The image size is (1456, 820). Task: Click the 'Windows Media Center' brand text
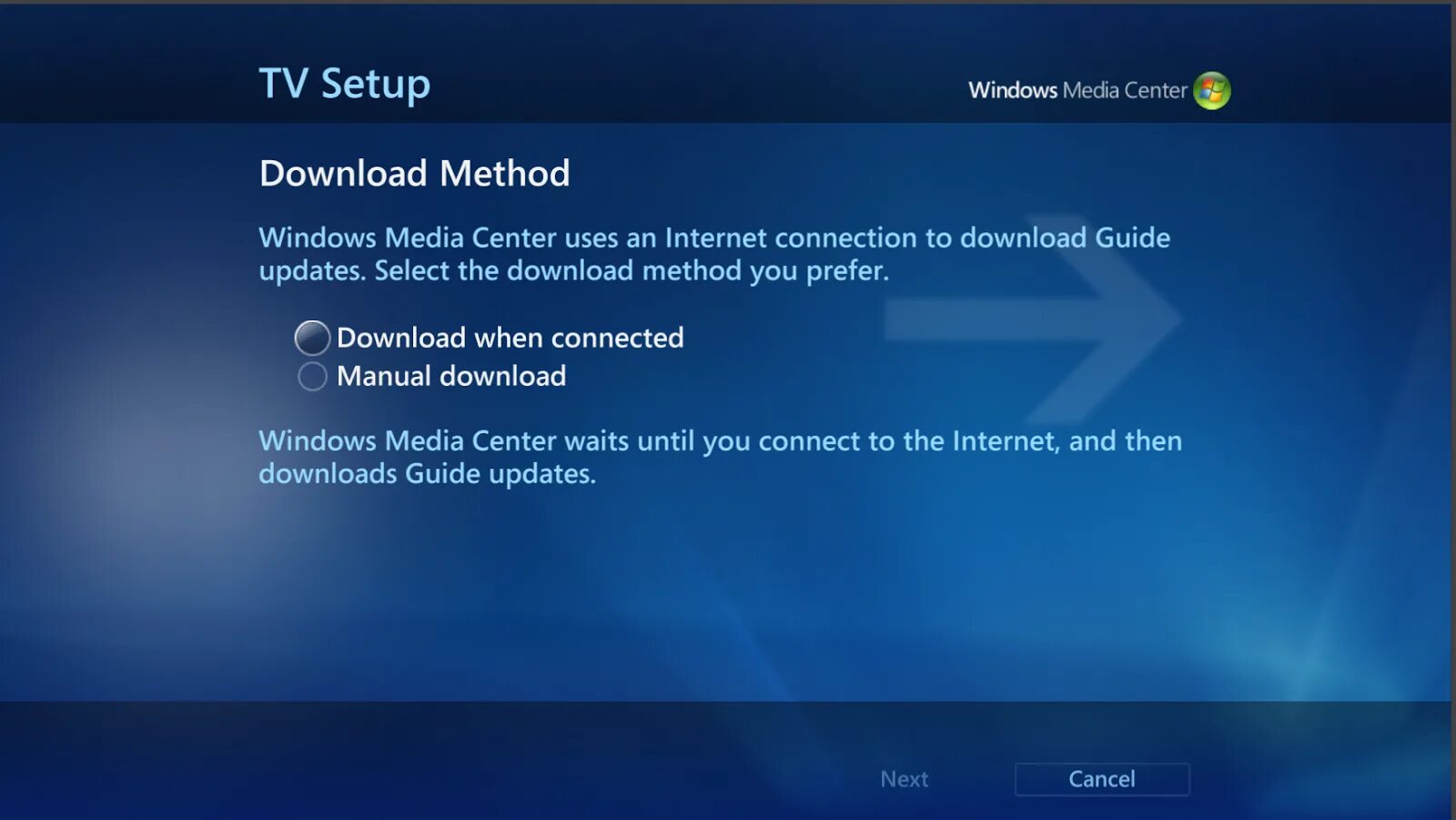tap(1077, 90)
